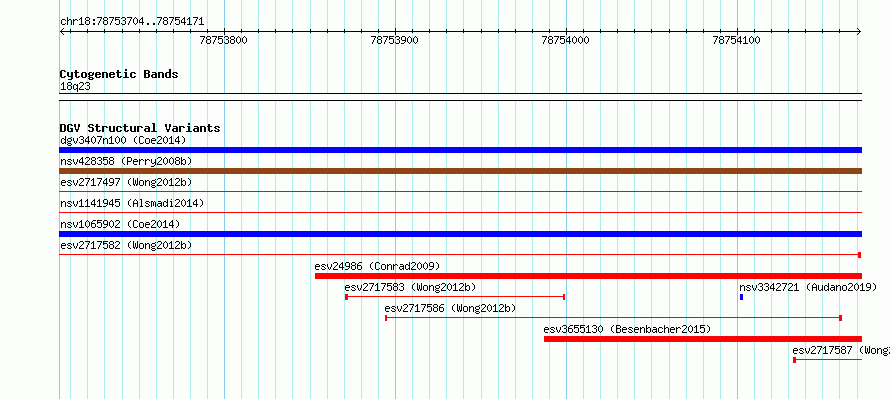Click the esv2717497 (Wong2012b) label
Image resolution: width=890 pixels, height=399 pixels.
pos(126,182)
